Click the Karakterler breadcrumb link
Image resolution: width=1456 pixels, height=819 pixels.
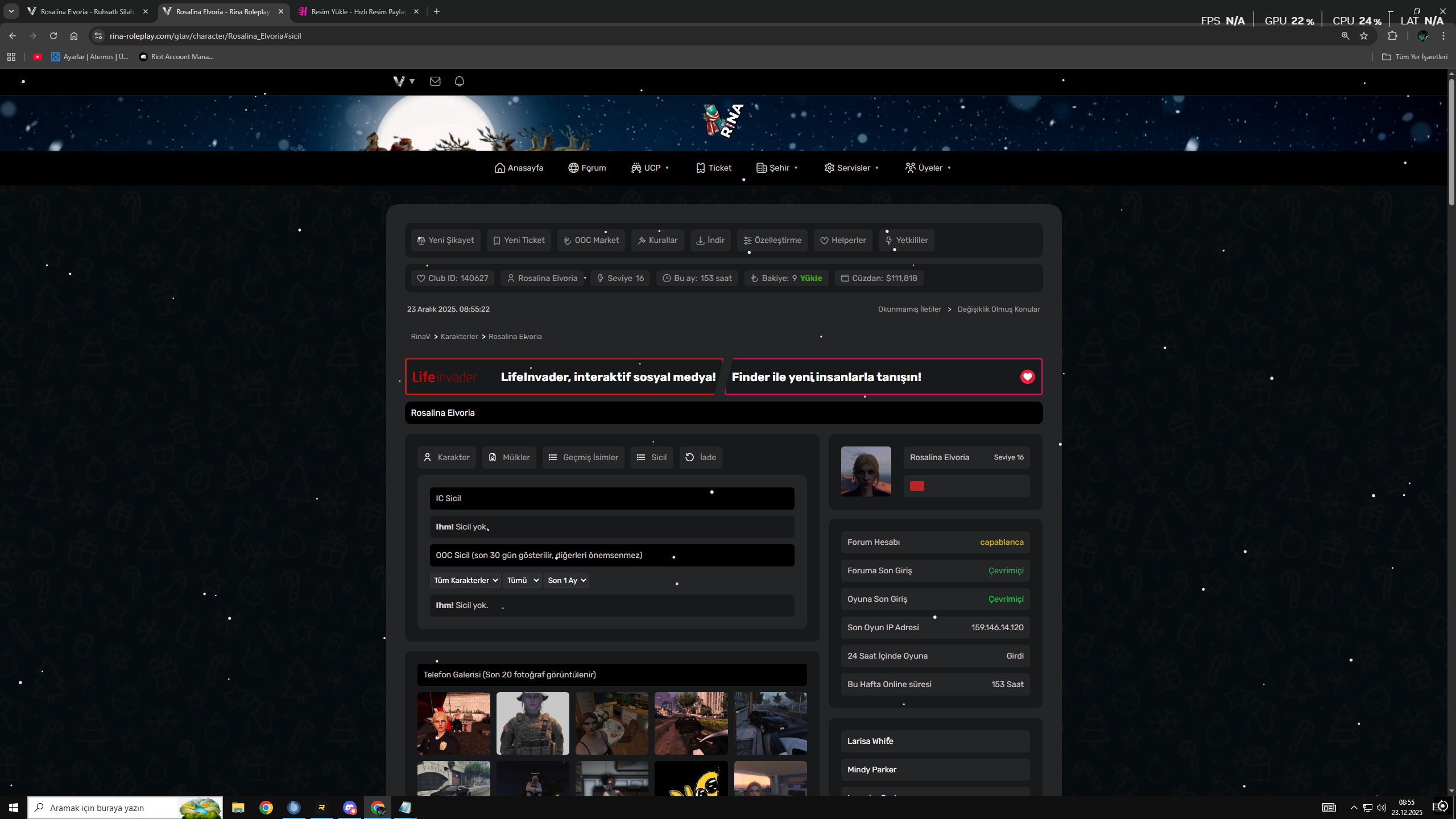[459, 337]
